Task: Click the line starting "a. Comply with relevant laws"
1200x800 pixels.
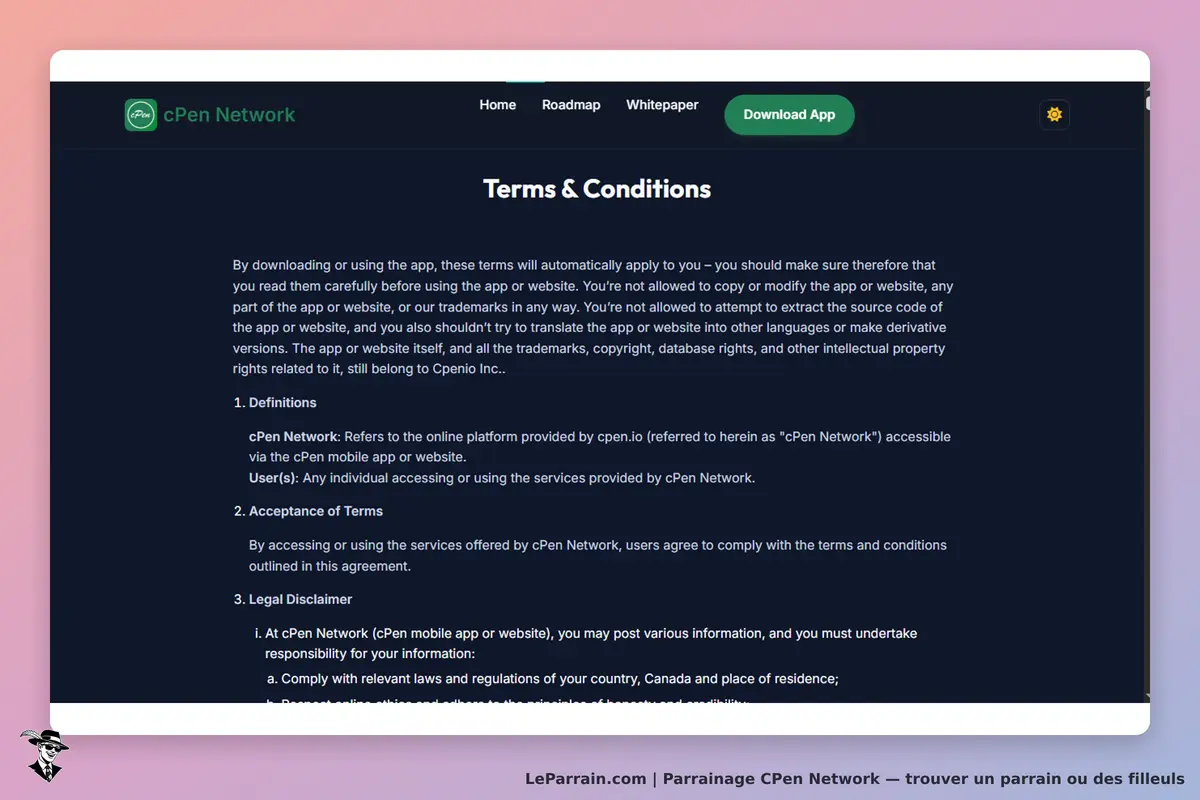Action: [x=552, y=679]
